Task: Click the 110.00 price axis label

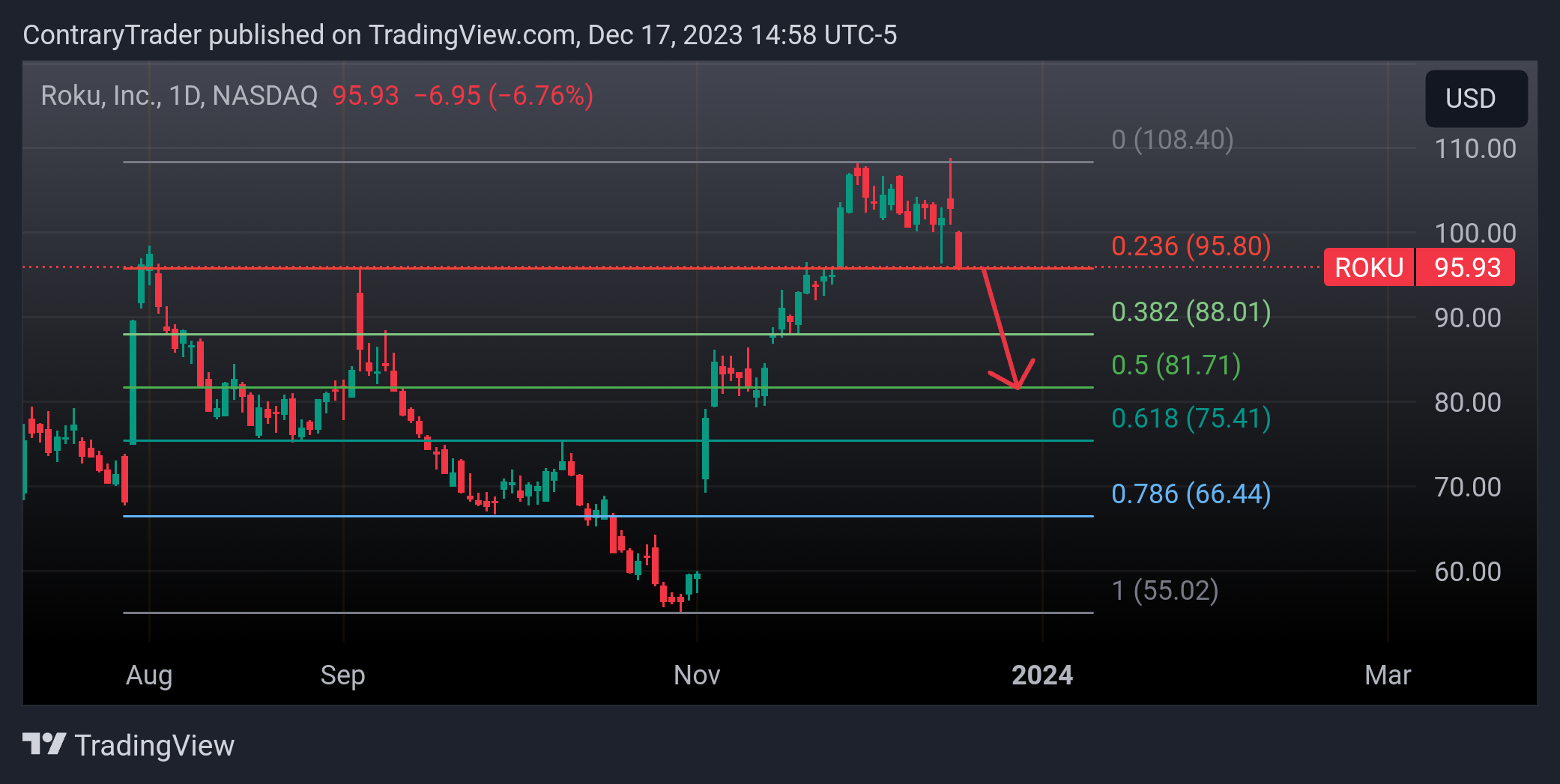Action: (1475, 148)
